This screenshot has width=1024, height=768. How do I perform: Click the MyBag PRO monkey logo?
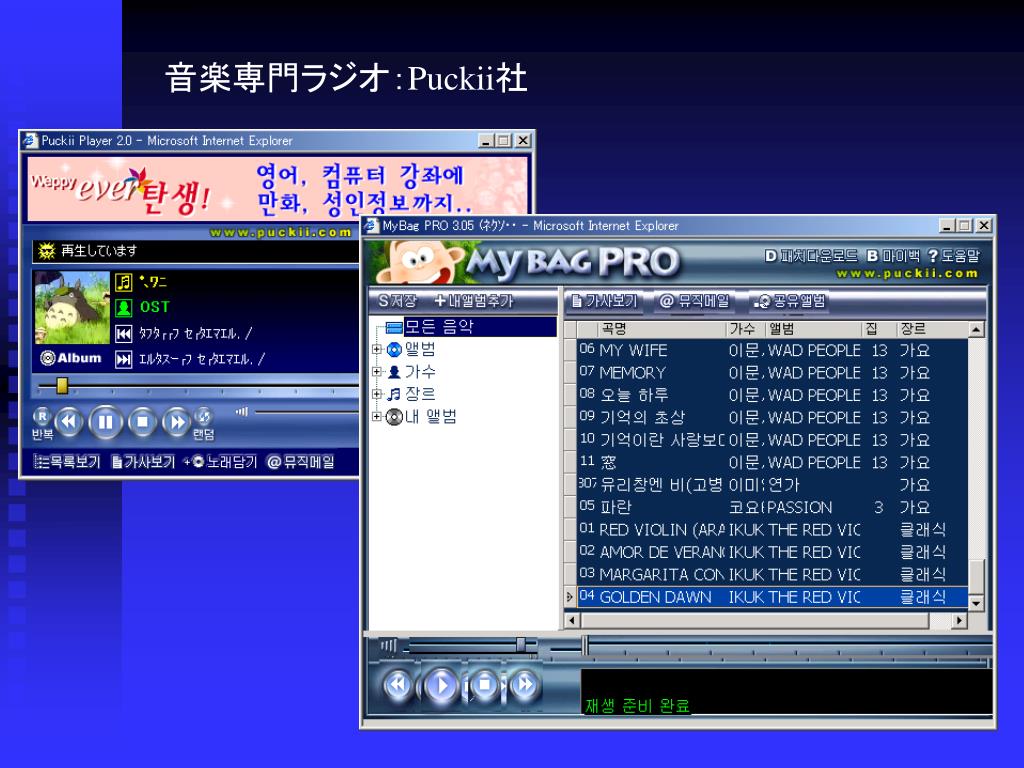418,261
